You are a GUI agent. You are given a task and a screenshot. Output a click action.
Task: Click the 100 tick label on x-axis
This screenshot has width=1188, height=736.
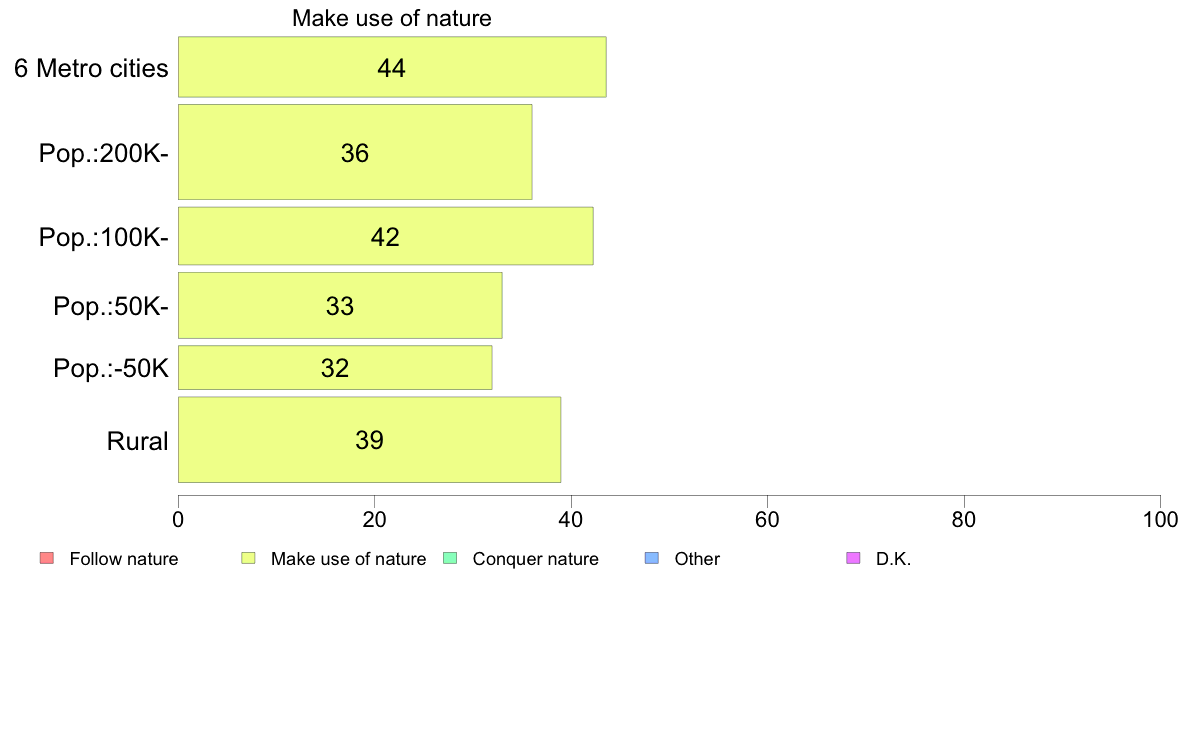point(1160,519)
